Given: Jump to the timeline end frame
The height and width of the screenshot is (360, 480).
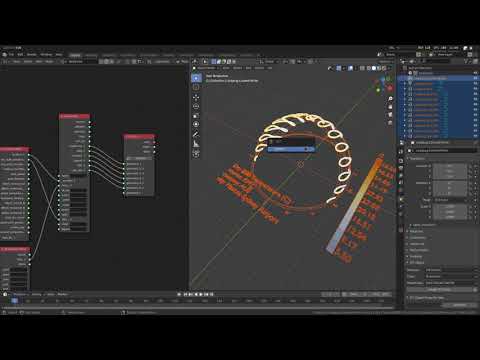Looking at the screenshot, I should (211, 294).
